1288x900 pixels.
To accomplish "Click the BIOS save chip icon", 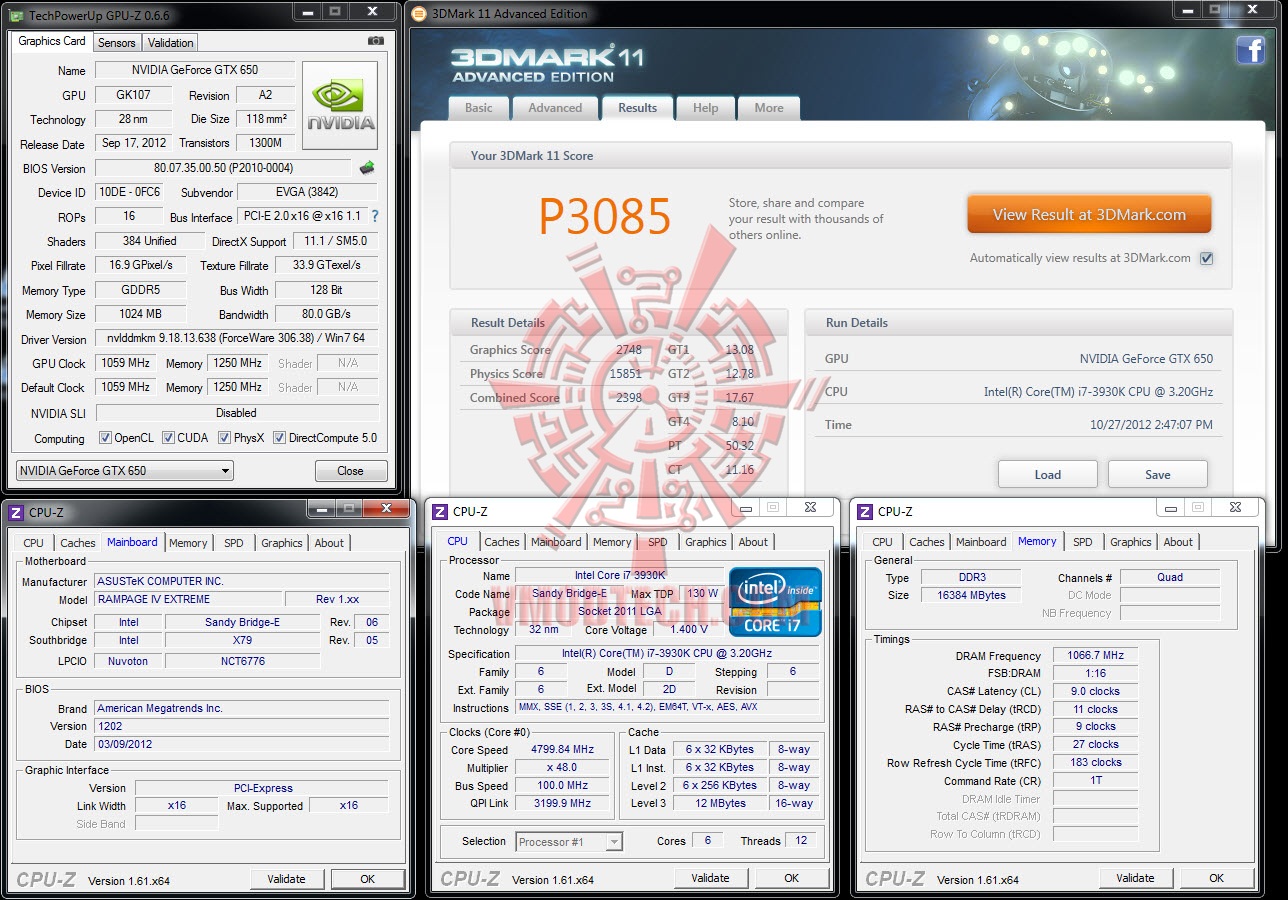I will [x=367, y=168].
